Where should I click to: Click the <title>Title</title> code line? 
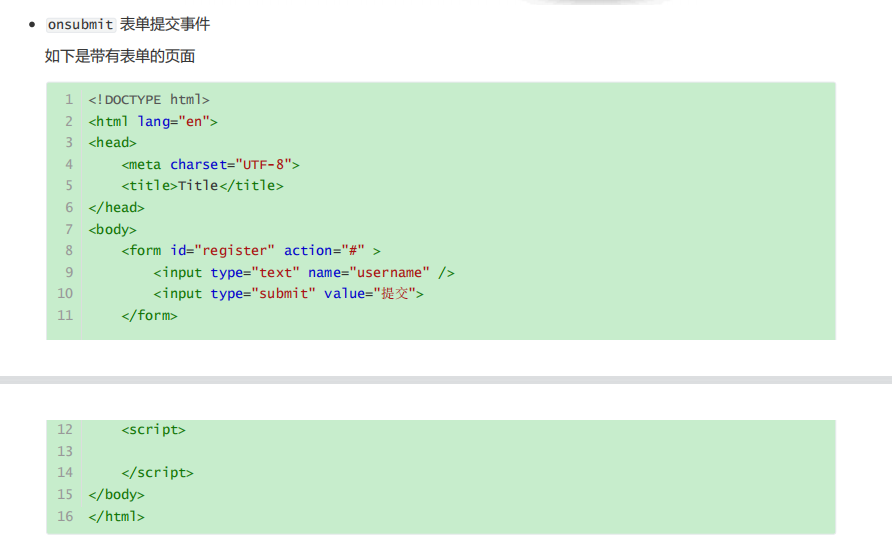(x=203, y=186)
